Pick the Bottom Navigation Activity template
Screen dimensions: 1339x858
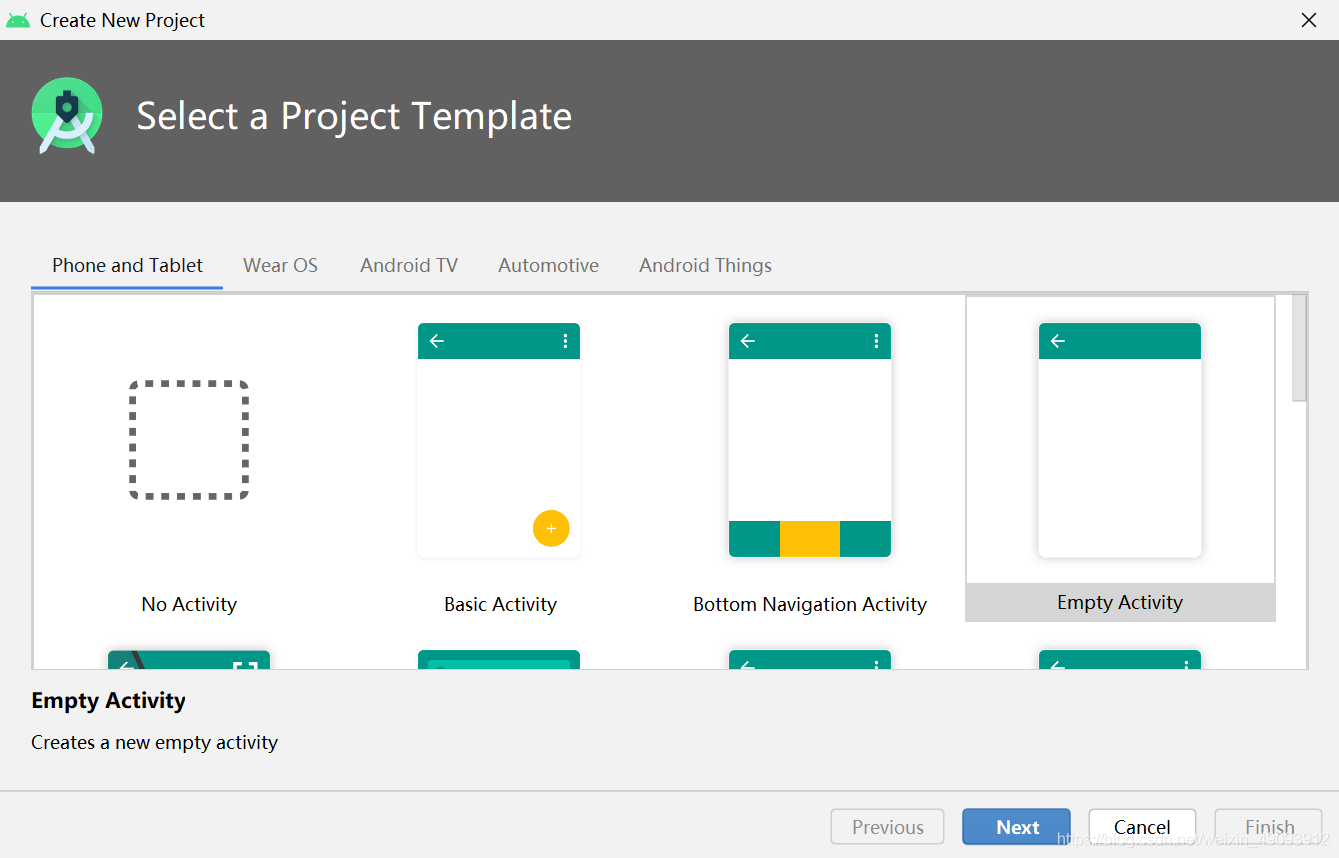point(810,440)
